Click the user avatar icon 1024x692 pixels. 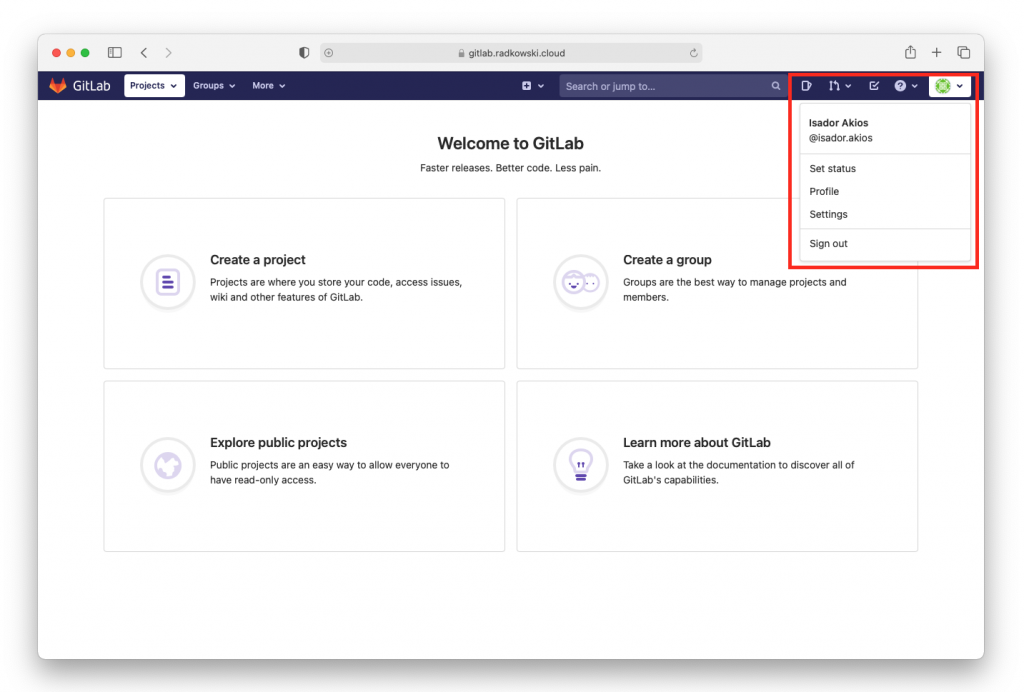coord(942,86)
